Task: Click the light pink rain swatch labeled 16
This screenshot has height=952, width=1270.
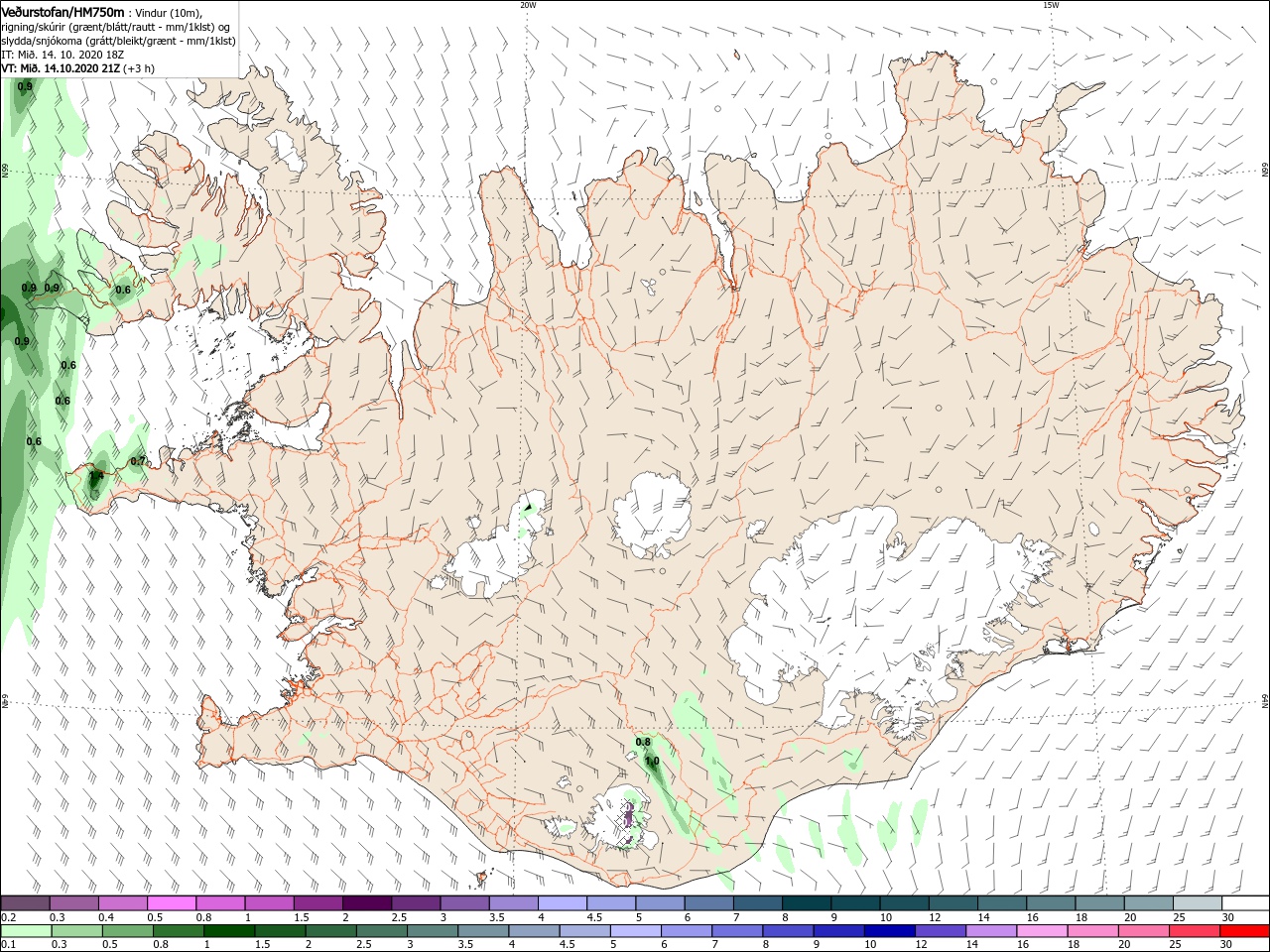Action: tap(1041, 931)
